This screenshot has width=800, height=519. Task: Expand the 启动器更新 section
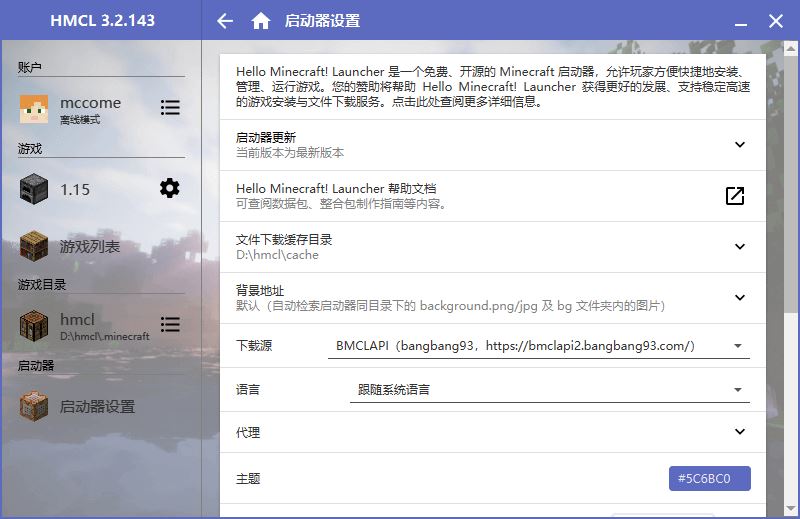(740, 145)
